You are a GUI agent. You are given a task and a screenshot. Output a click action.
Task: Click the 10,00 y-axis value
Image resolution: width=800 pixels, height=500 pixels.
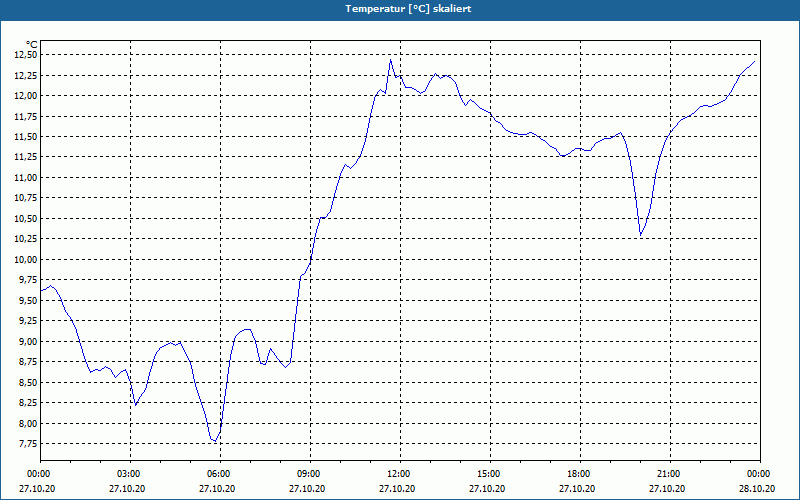pyautogui.click(x=25, y=260)
